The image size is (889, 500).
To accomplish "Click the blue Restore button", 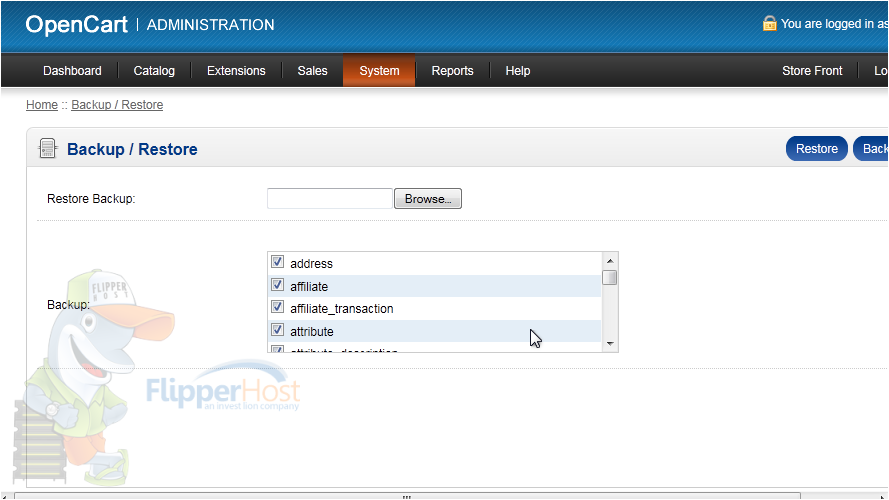I will click(816, 149).
